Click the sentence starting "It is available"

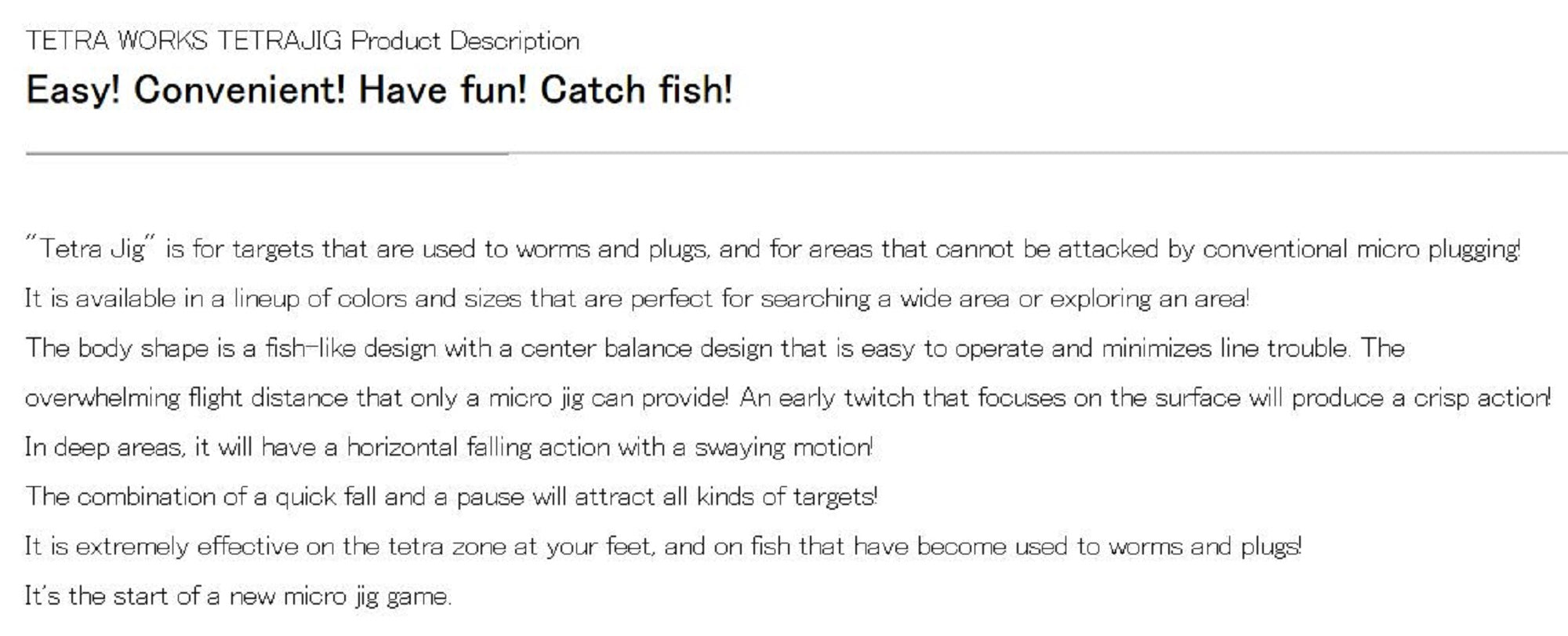pyautogui.click(x=635, y=299)
